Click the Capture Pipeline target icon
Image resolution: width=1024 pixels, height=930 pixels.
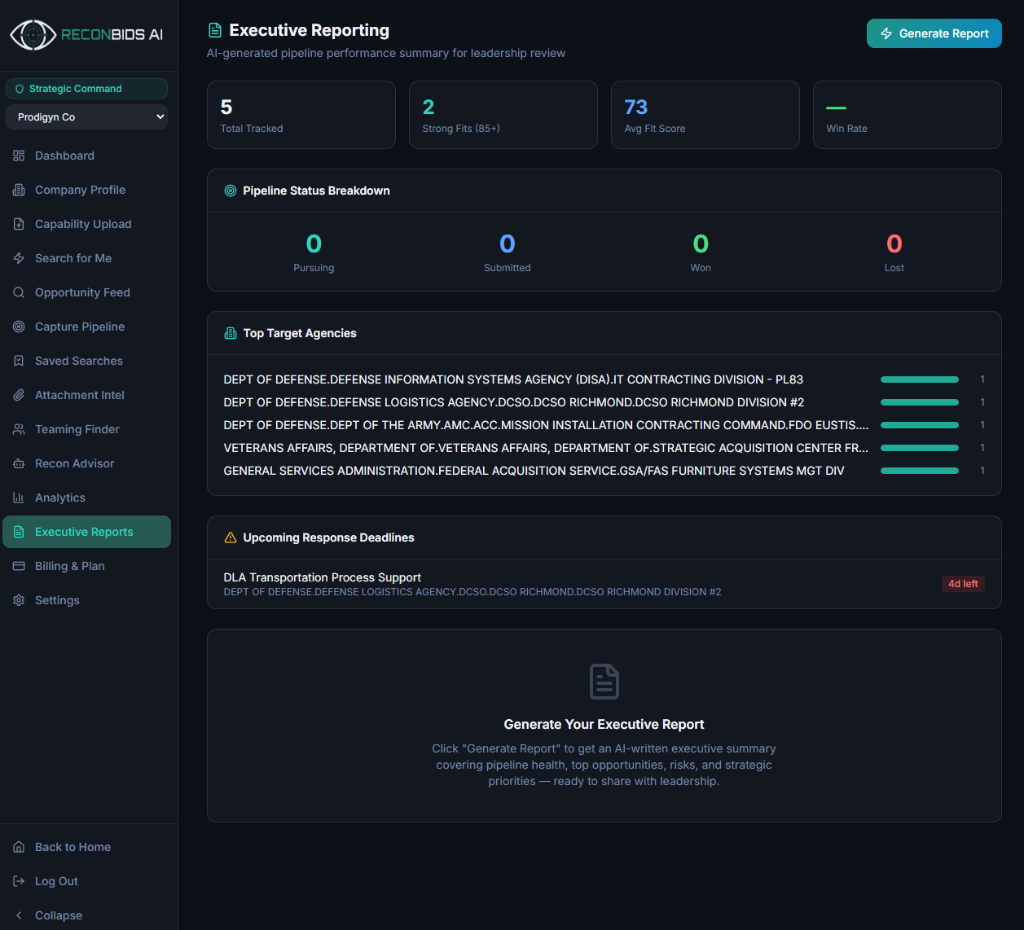[19, 327]
